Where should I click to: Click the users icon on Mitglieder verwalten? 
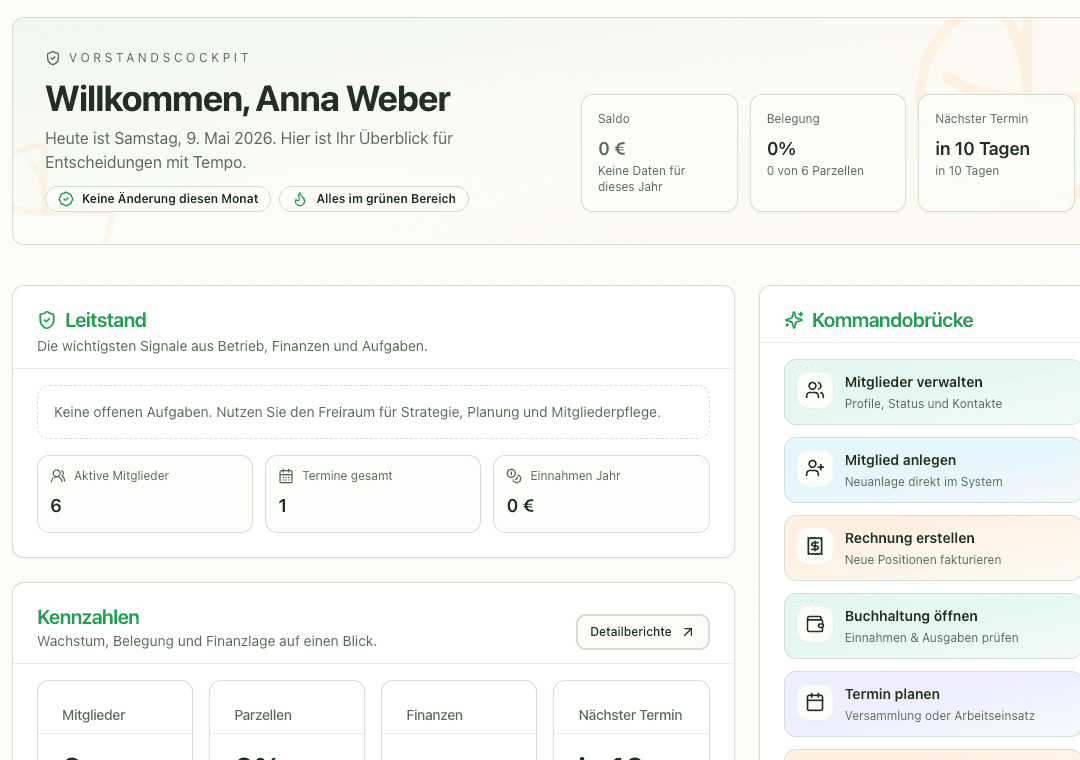[x=815, y=391]
